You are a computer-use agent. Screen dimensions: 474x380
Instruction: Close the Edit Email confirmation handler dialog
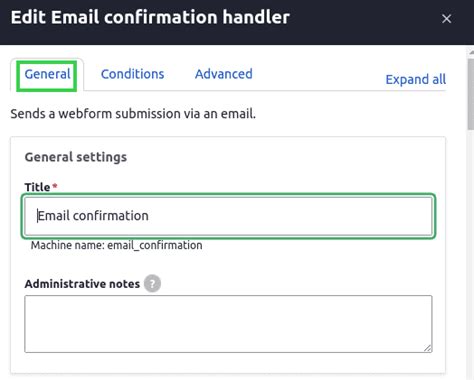(446, 19)
